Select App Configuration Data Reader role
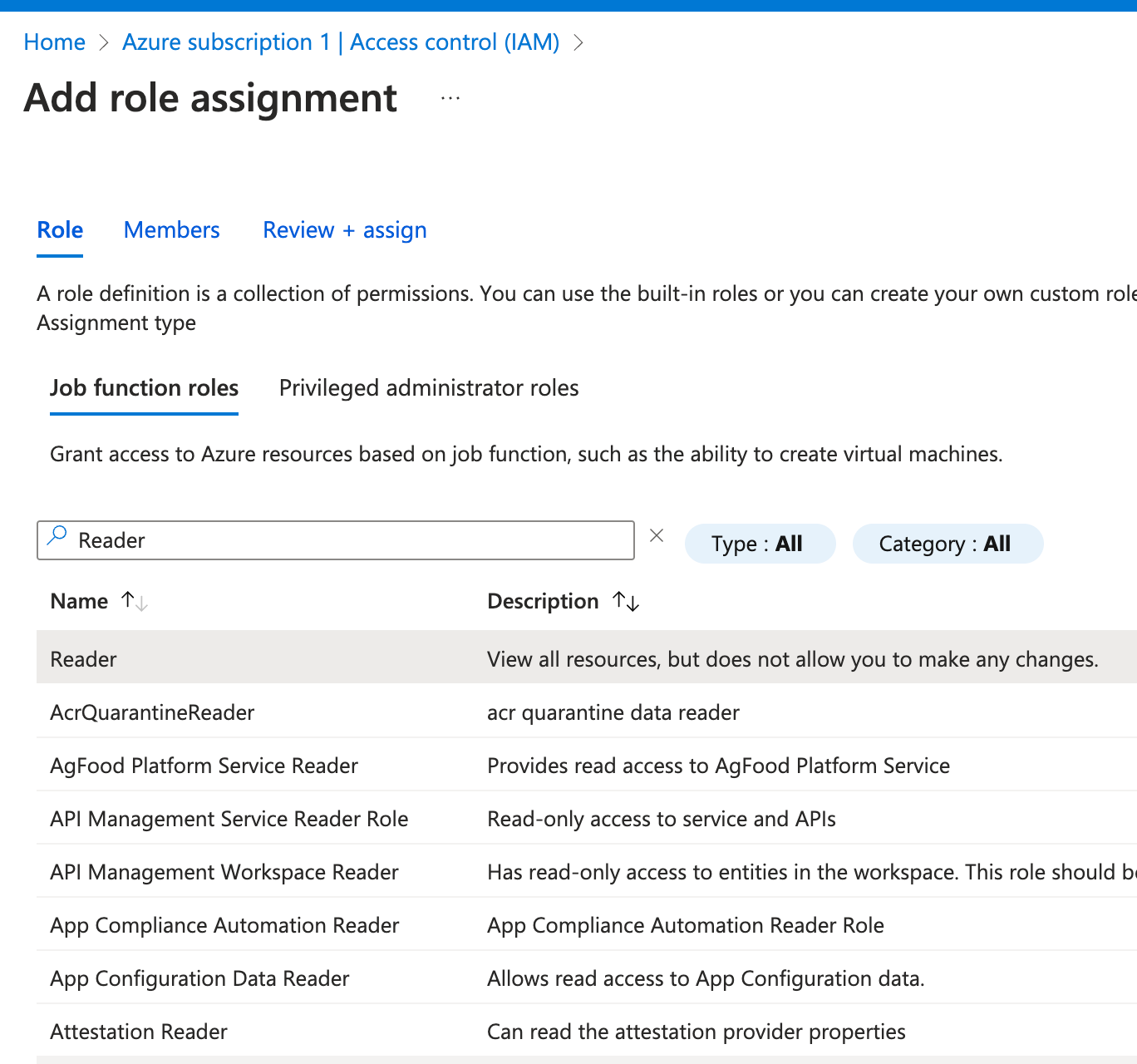Viewport: 1137px width, 1064px height. 199,978
